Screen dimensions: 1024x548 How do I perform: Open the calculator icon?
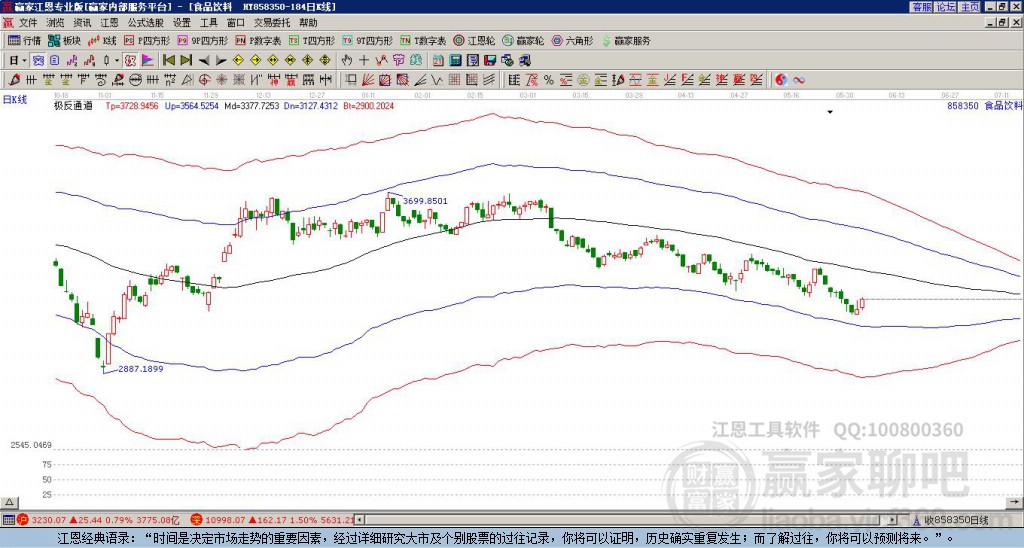(456, 61)
